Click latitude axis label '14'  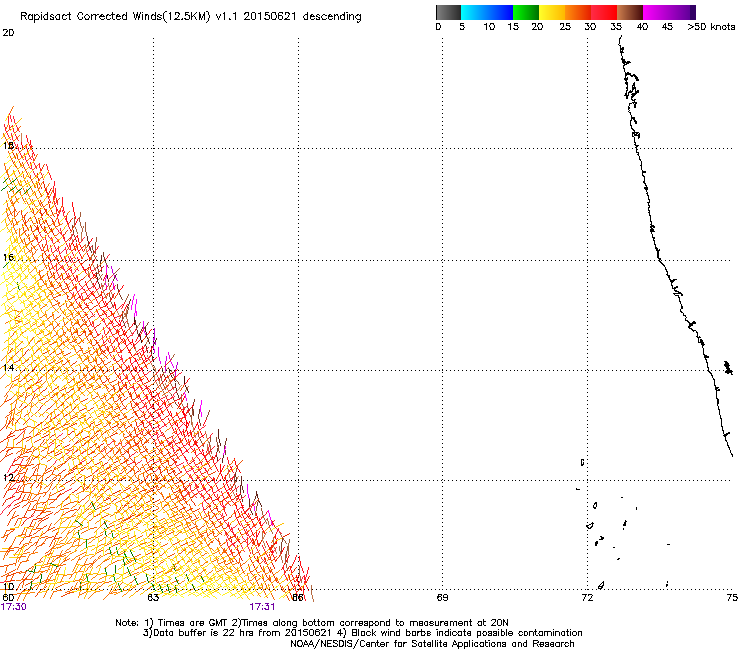click(x=8, y=367)
